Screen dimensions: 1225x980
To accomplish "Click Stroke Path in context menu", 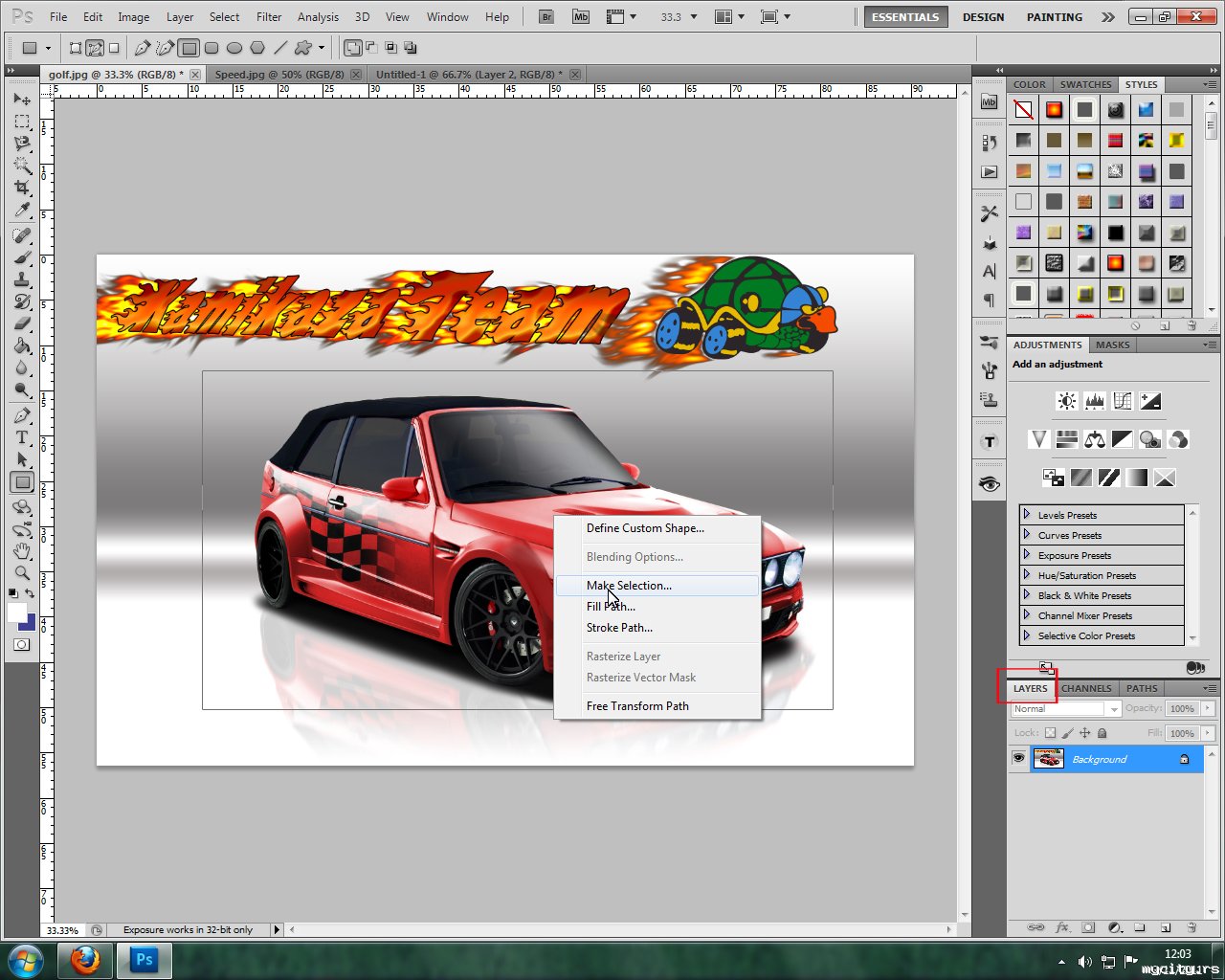I will tap(619, 628).
